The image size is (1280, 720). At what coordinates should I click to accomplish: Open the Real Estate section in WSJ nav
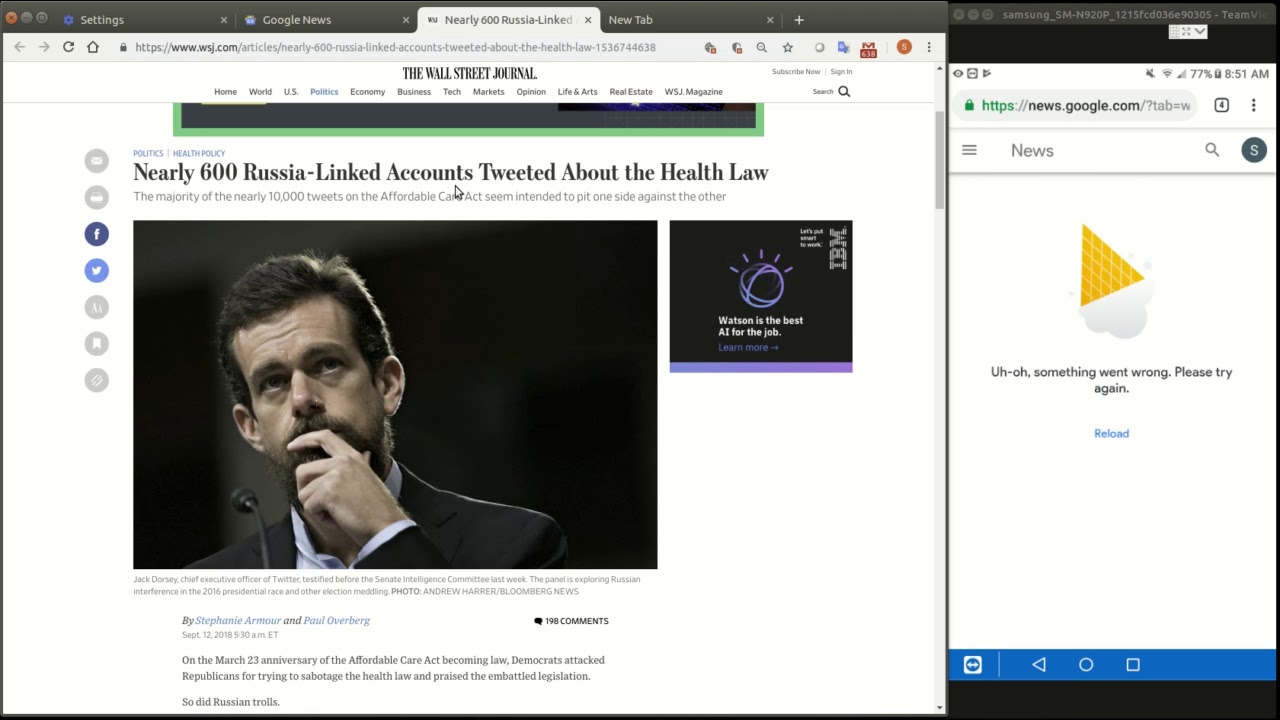[631, 91]
